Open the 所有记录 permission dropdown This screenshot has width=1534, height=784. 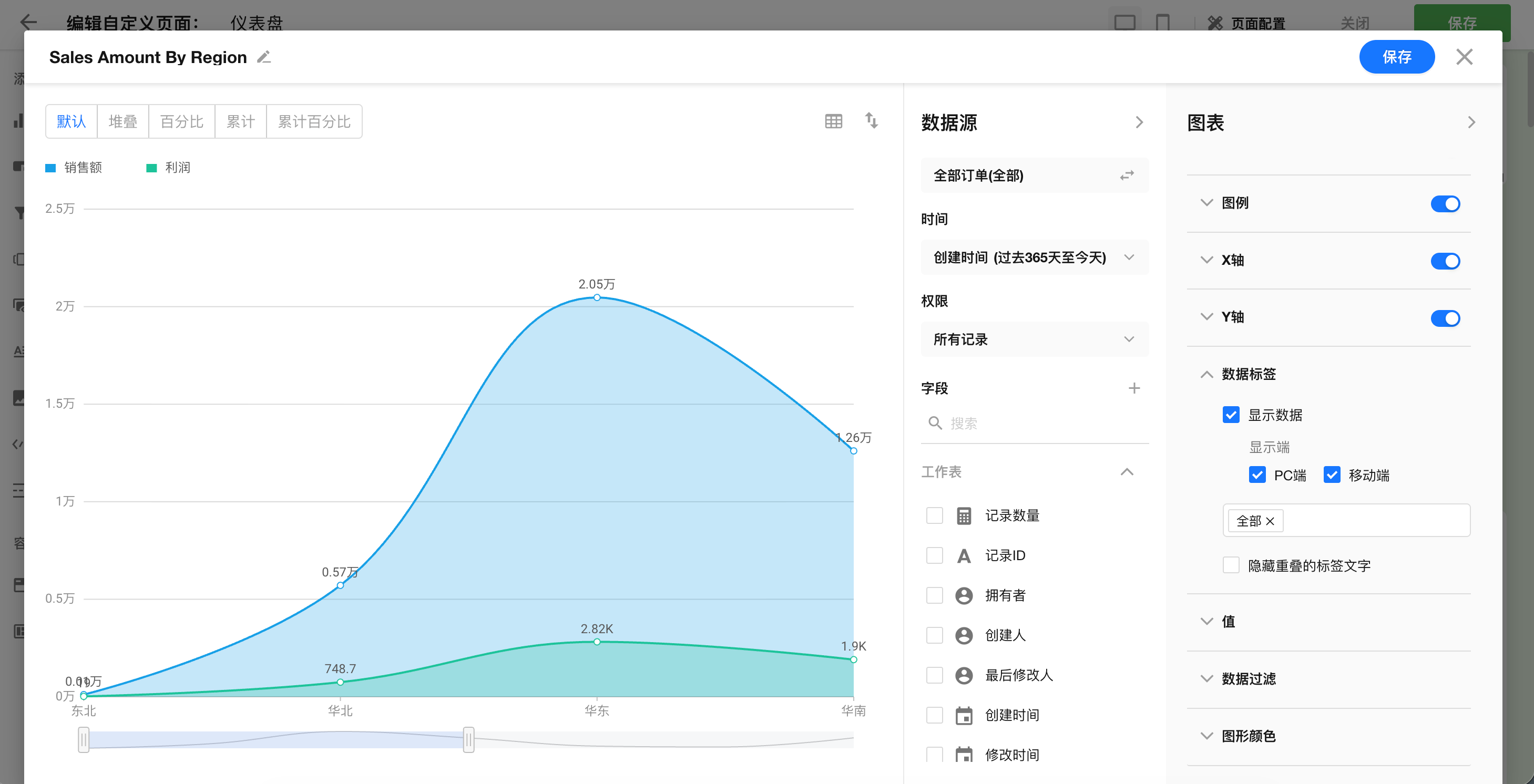click(x=1035, y=339)
